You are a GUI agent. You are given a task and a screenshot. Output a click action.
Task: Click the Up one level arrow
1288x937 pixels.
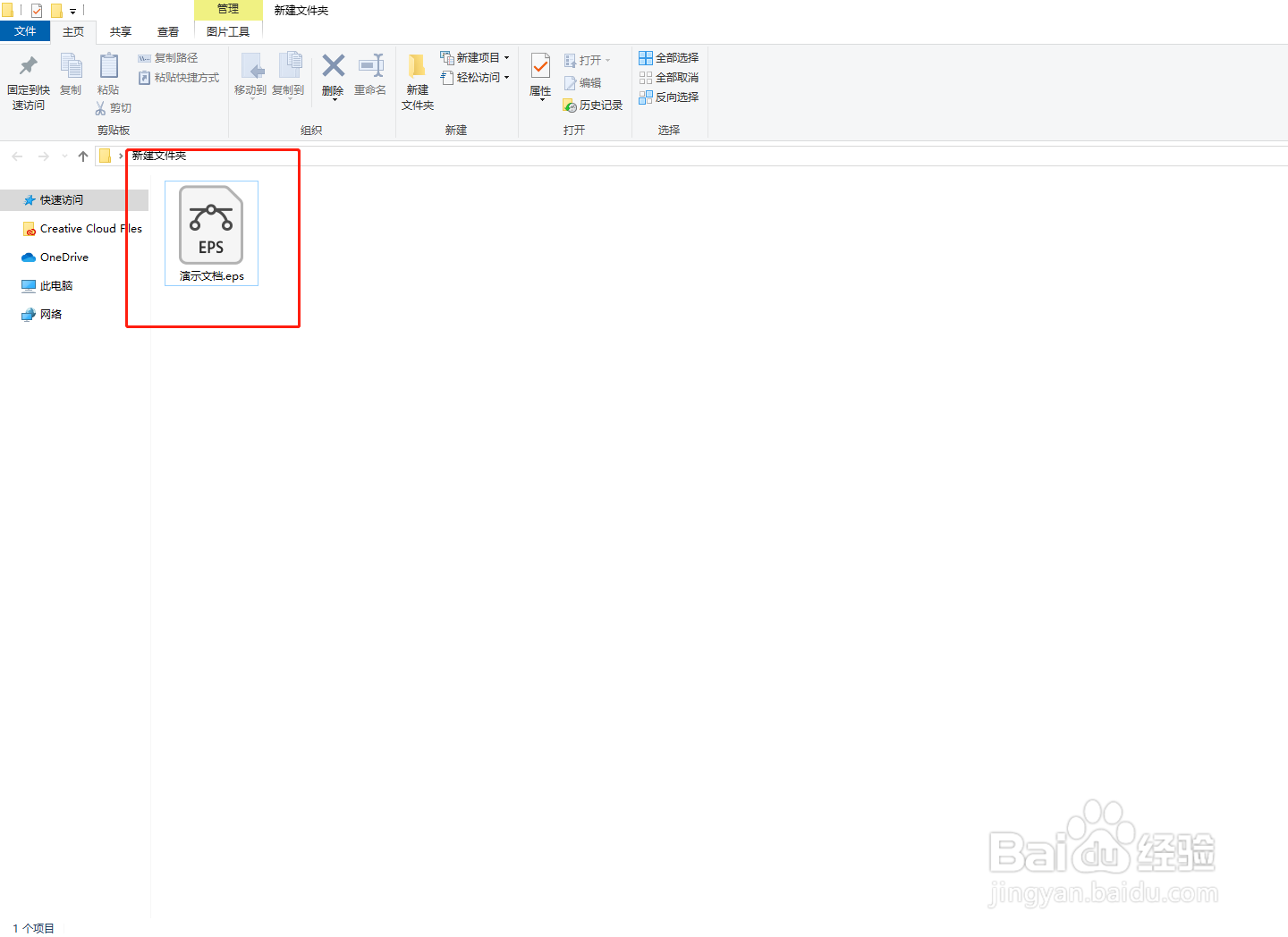coord(83,156)
